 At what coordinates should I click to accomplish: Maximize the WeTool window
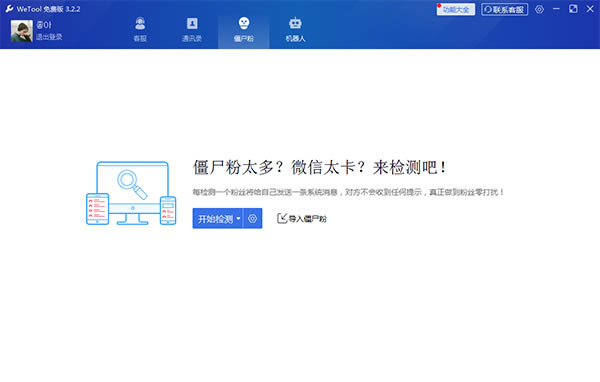pos(573,9)
